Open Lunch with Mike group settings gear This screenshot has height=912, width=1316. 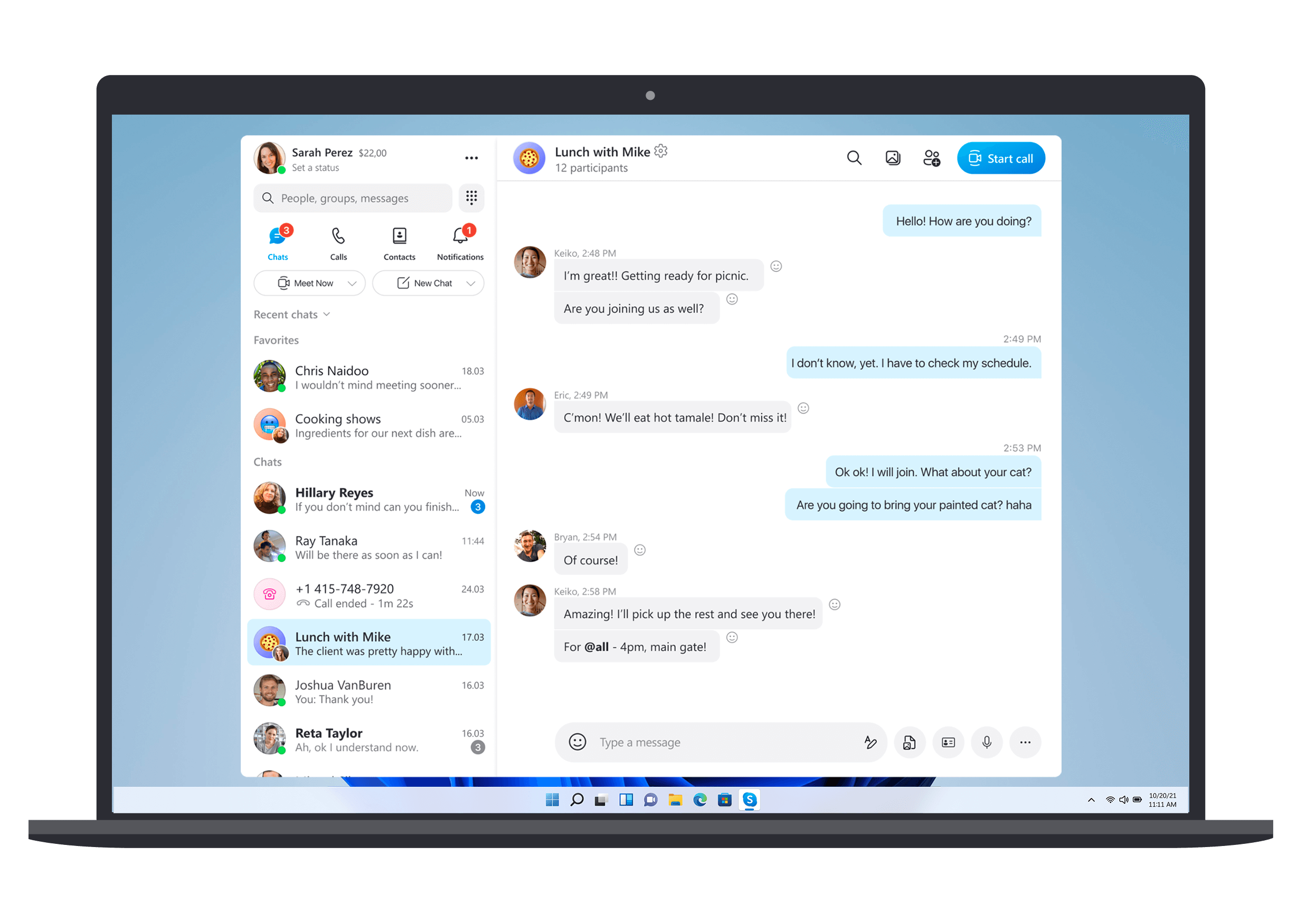coord(663,151)
